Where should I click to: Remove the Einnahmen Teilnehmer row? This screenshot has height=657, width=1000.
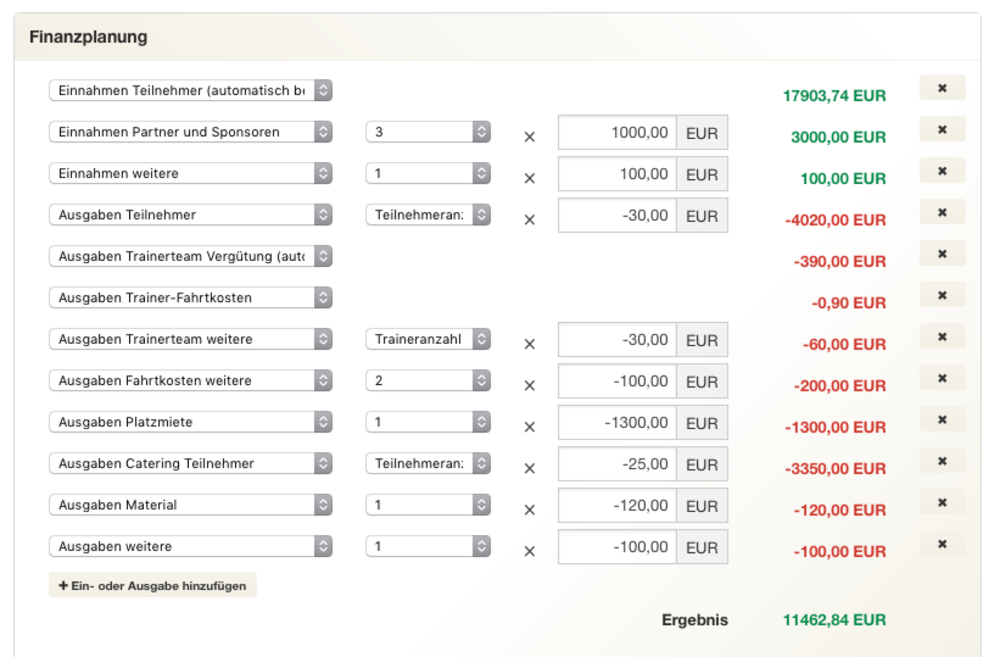pyautogui.click(x=942, y=88)
